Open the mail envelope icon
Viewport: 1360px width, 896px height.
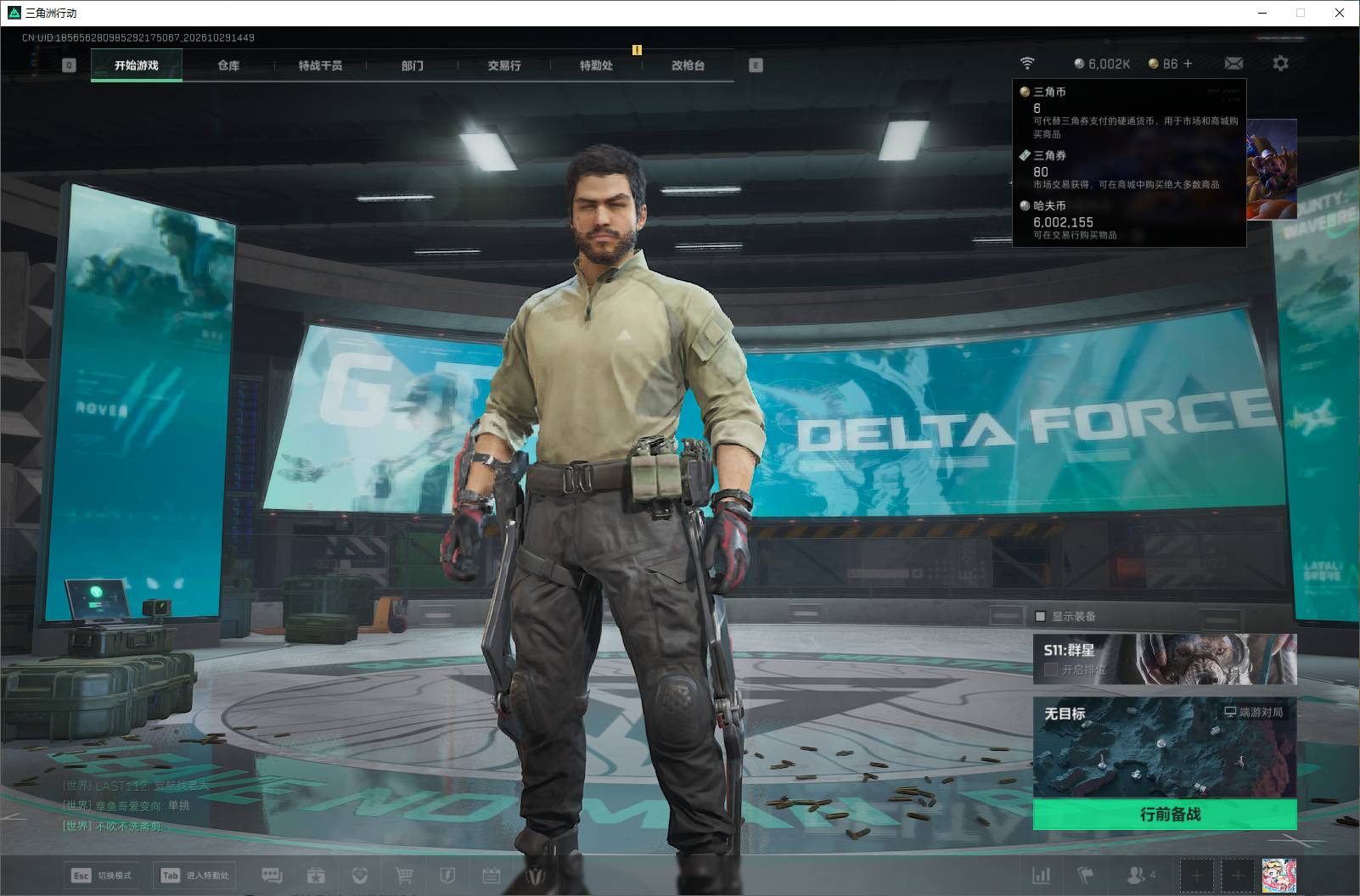[1234, 63]
